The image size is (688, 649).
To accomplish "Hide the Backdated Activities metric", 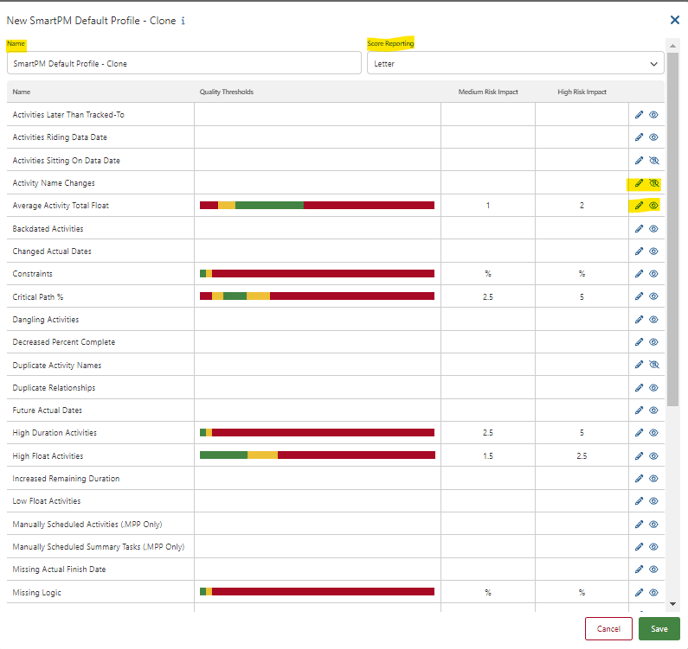I will point(654,229).
